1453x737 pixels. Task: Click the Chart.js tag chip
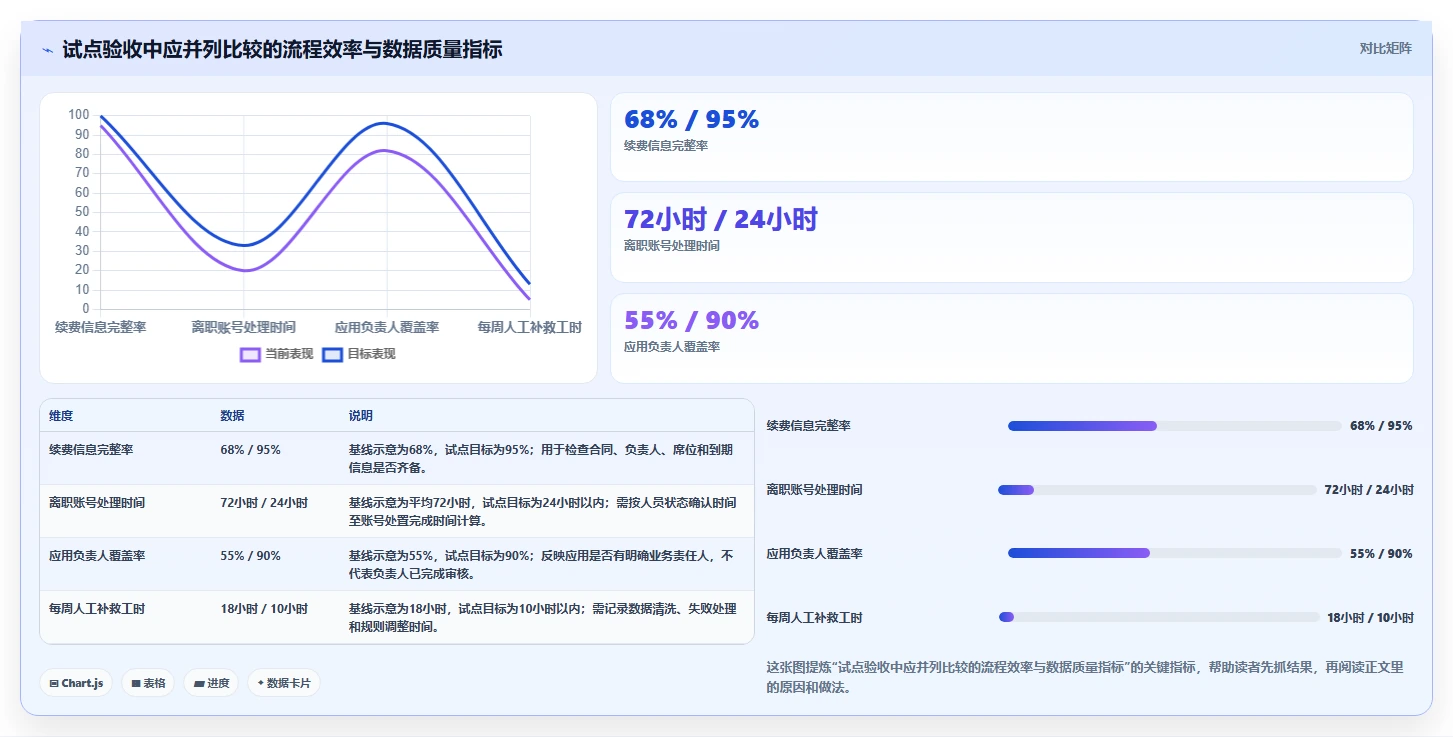pyautogui.click(x=76, y=683)
